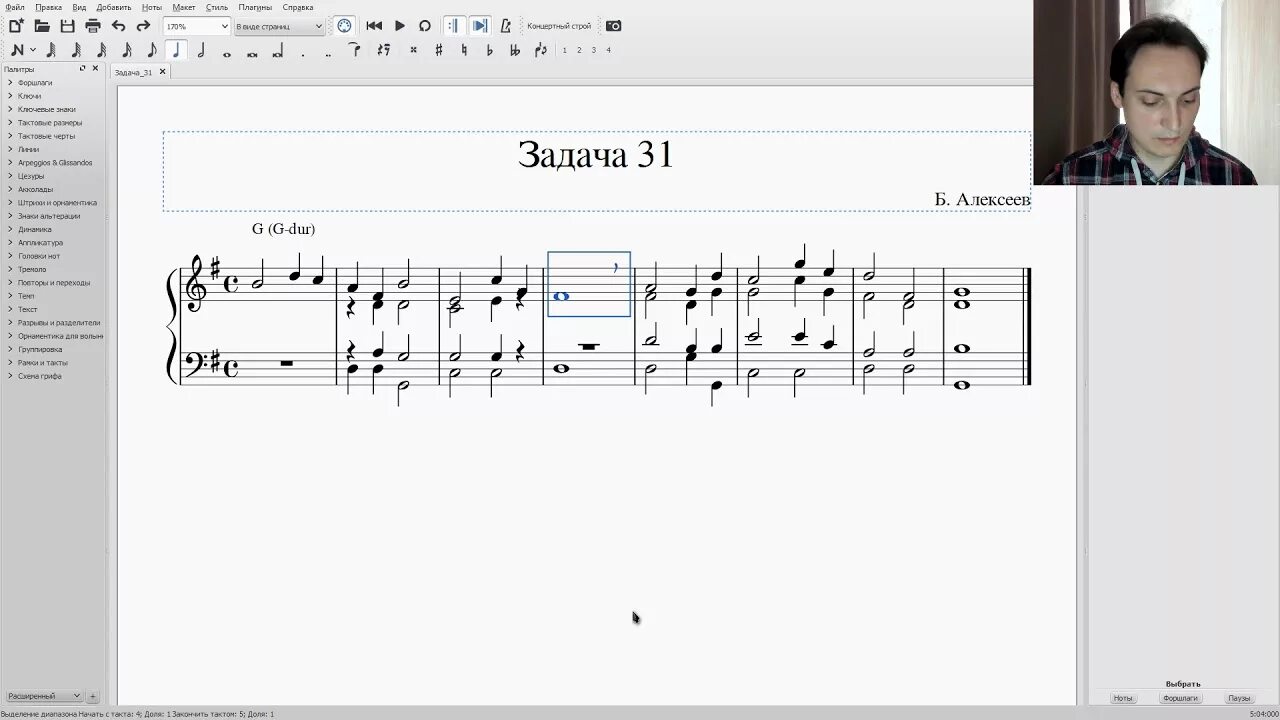Flip note stem direction icon

pos(541,50)
